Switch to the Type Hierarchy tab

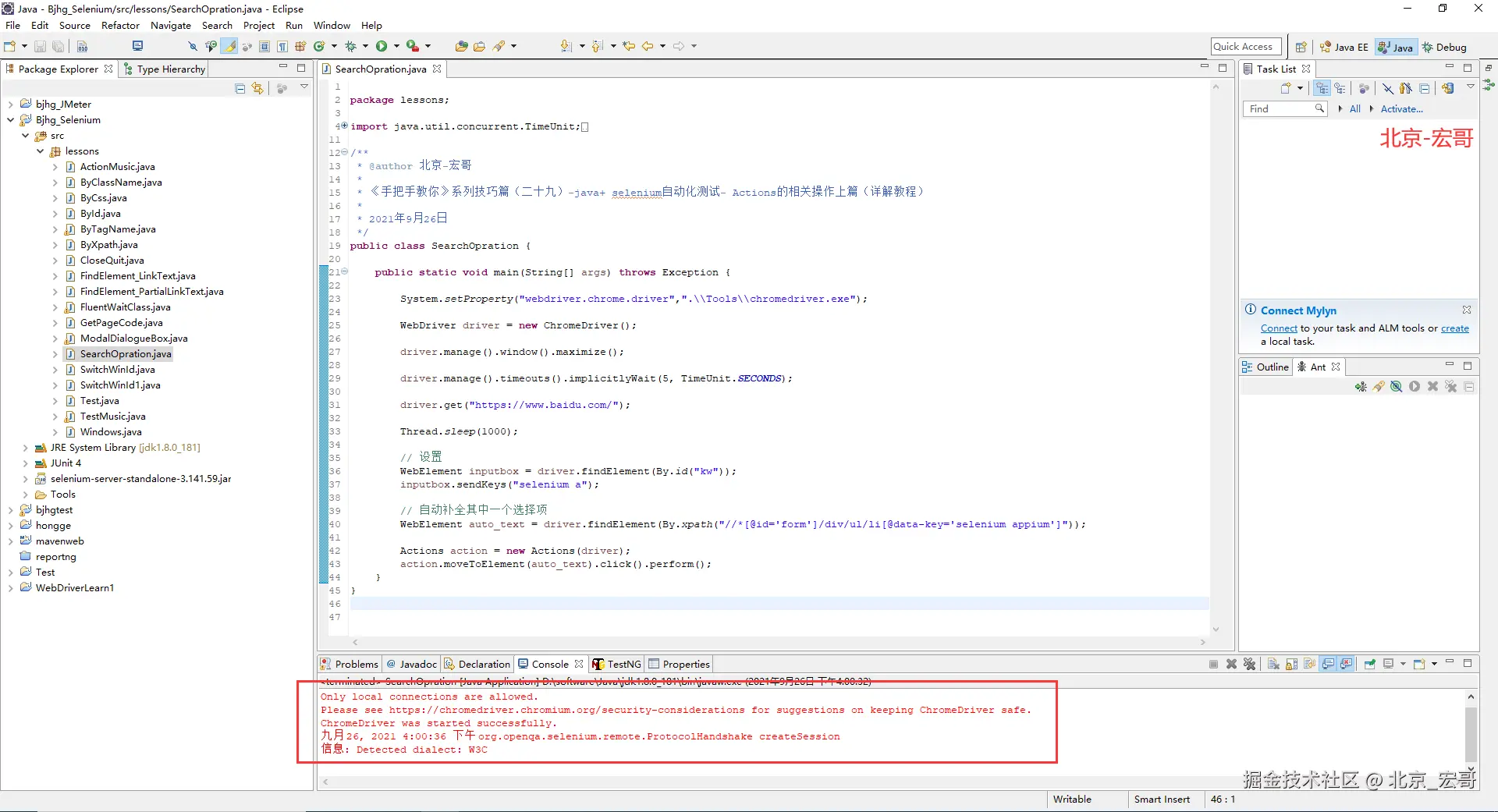[x=165, y=69]
